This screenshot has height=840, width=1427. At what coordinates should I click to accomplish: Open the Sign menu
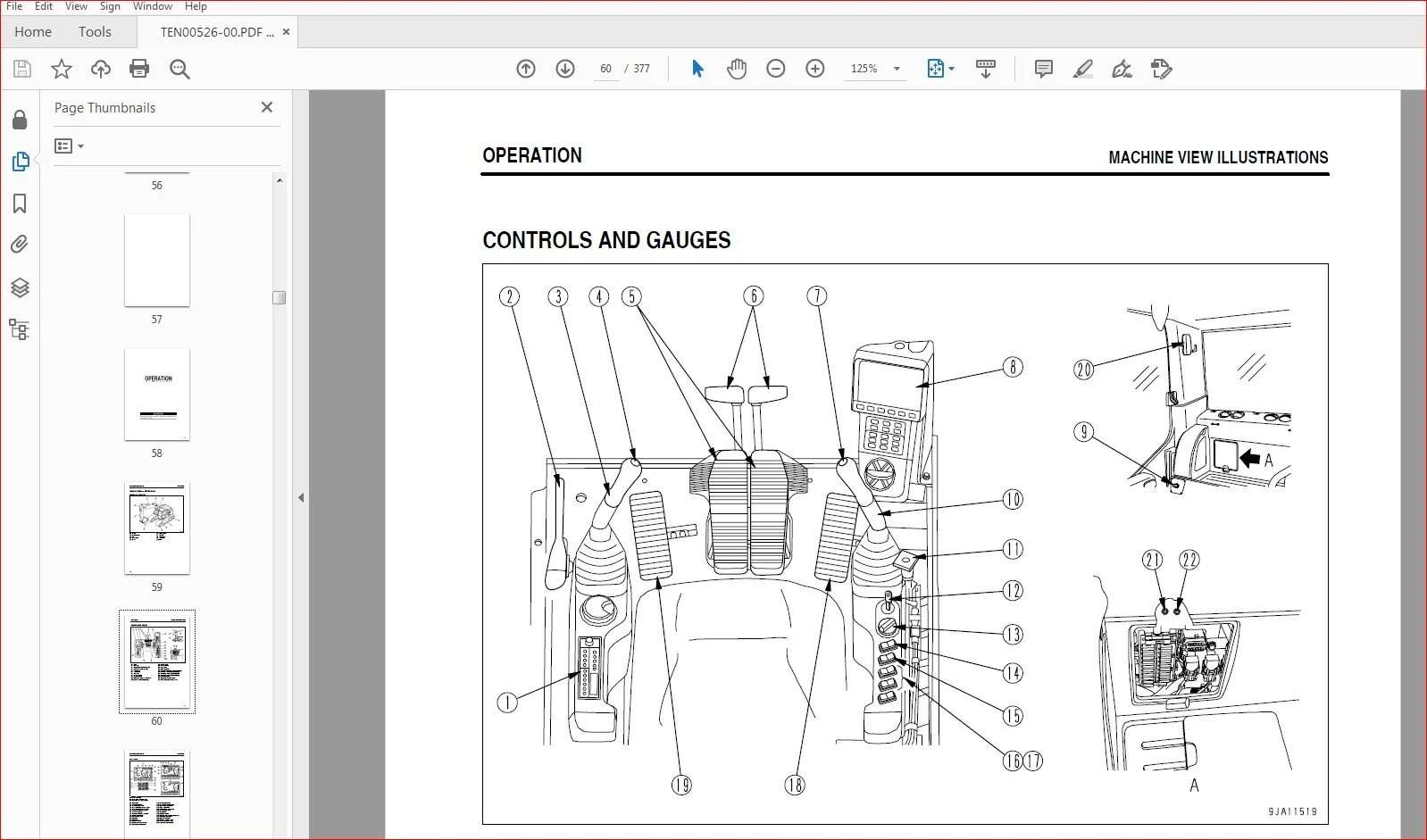pyautogui.click(x=110, y=6)
